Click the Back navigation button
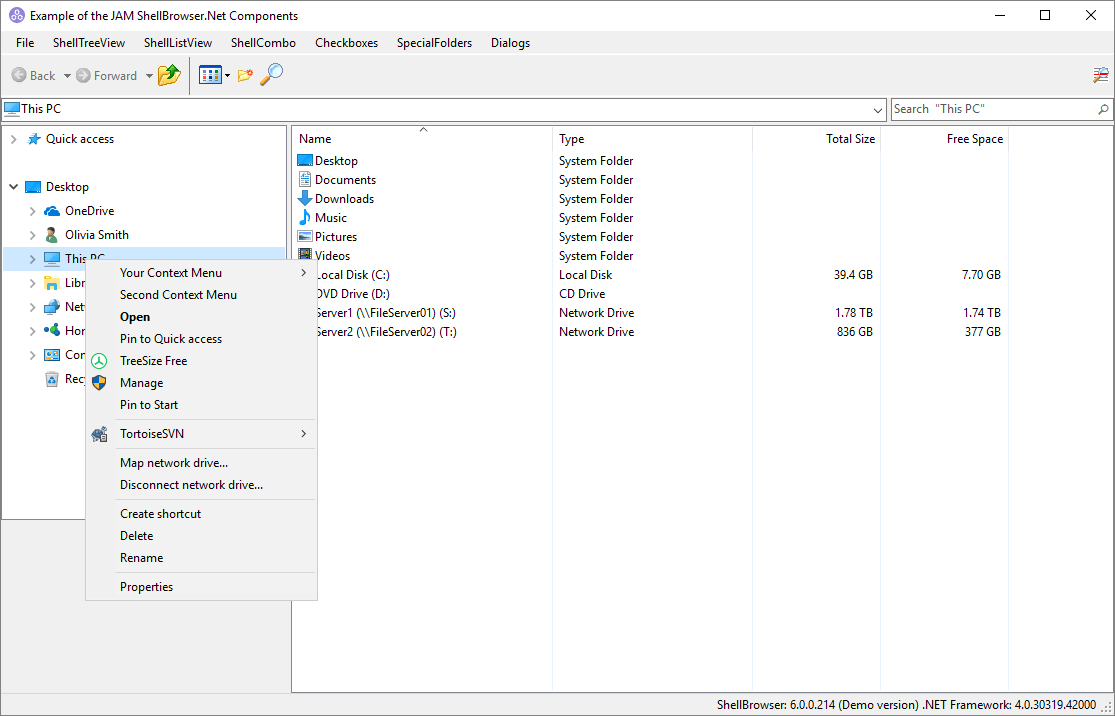The height and width of the screenshot is (716, 1115). point(33,75)
